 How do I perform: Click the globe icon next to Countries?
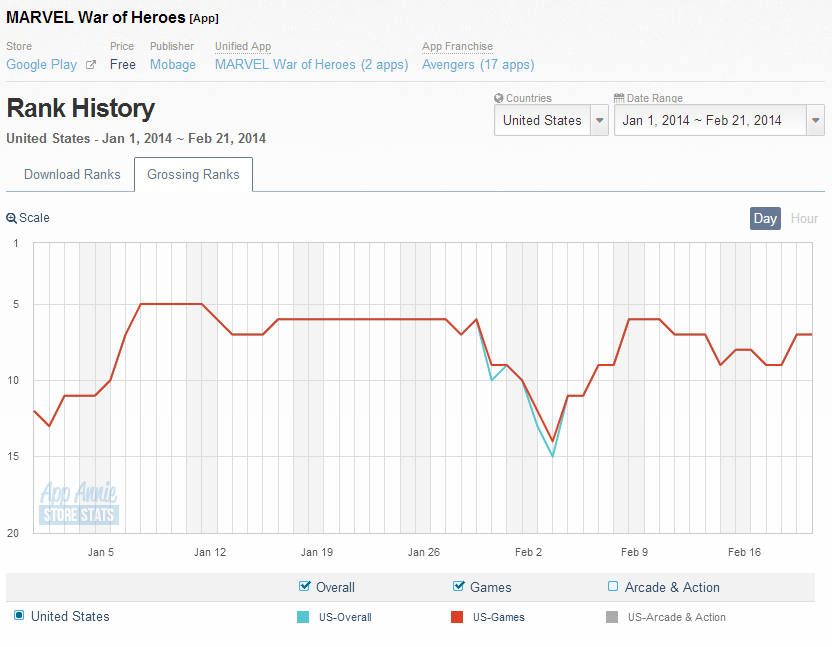click(x=498, y=98)
